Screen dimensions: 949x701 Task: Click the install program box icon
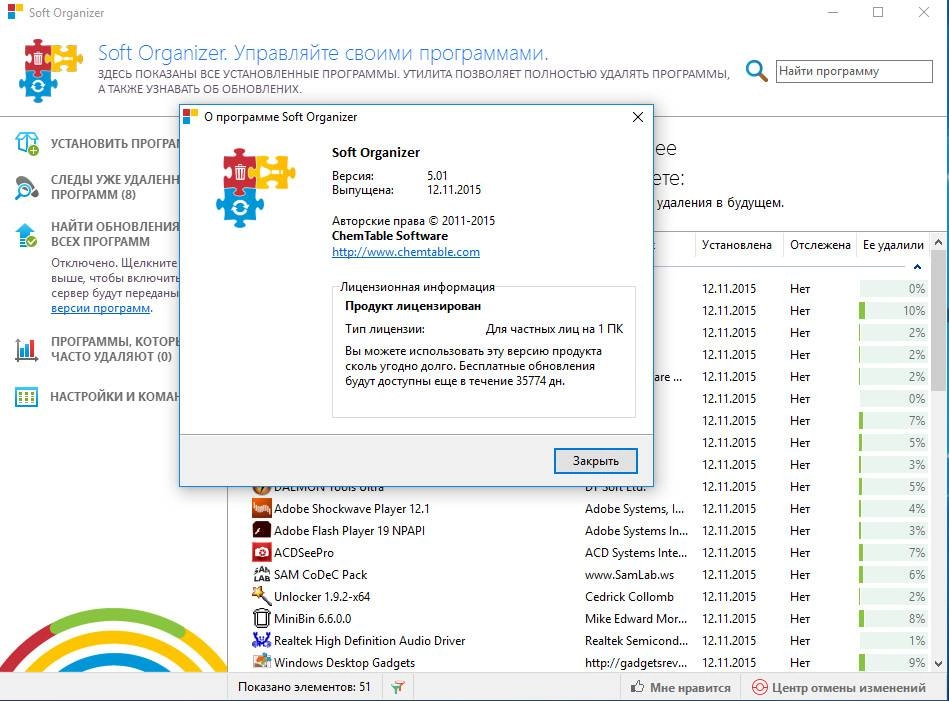(27, 143)
